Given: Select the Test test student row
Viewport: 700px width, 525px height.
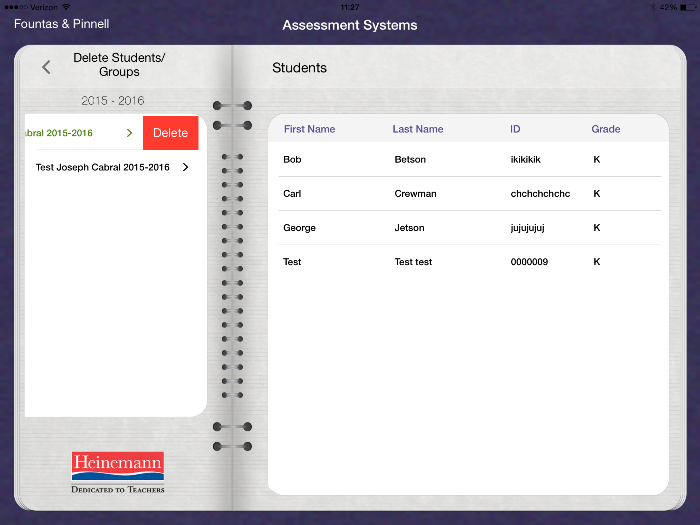Looking at the screenshot, I should point(468,262).
